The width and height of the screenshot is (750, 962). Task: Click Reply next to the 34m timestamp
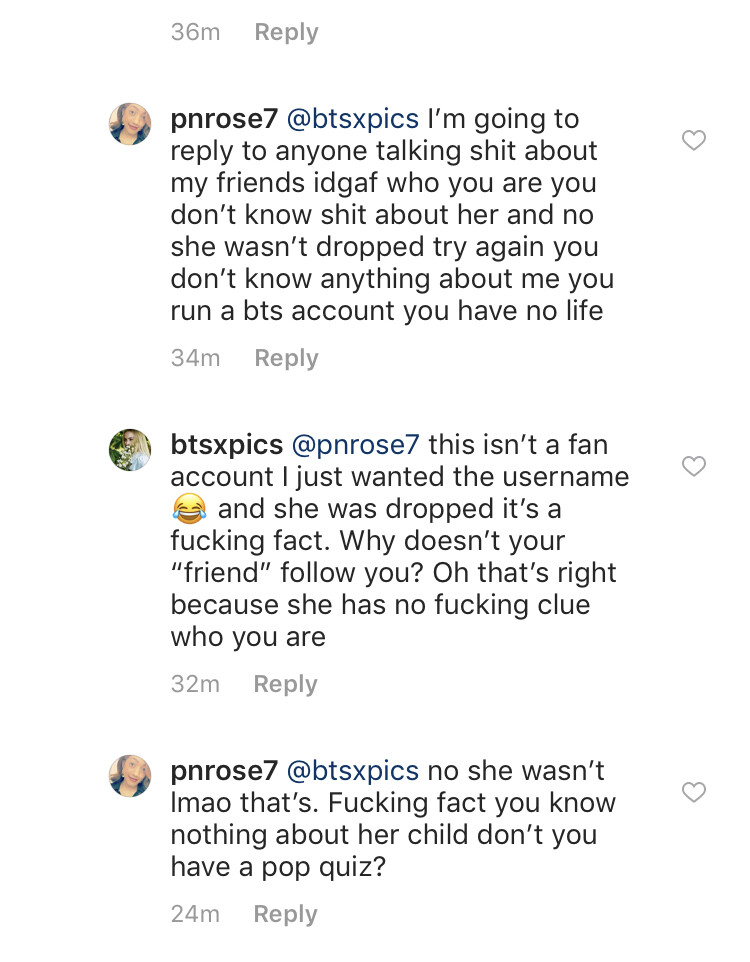point(286,358)
